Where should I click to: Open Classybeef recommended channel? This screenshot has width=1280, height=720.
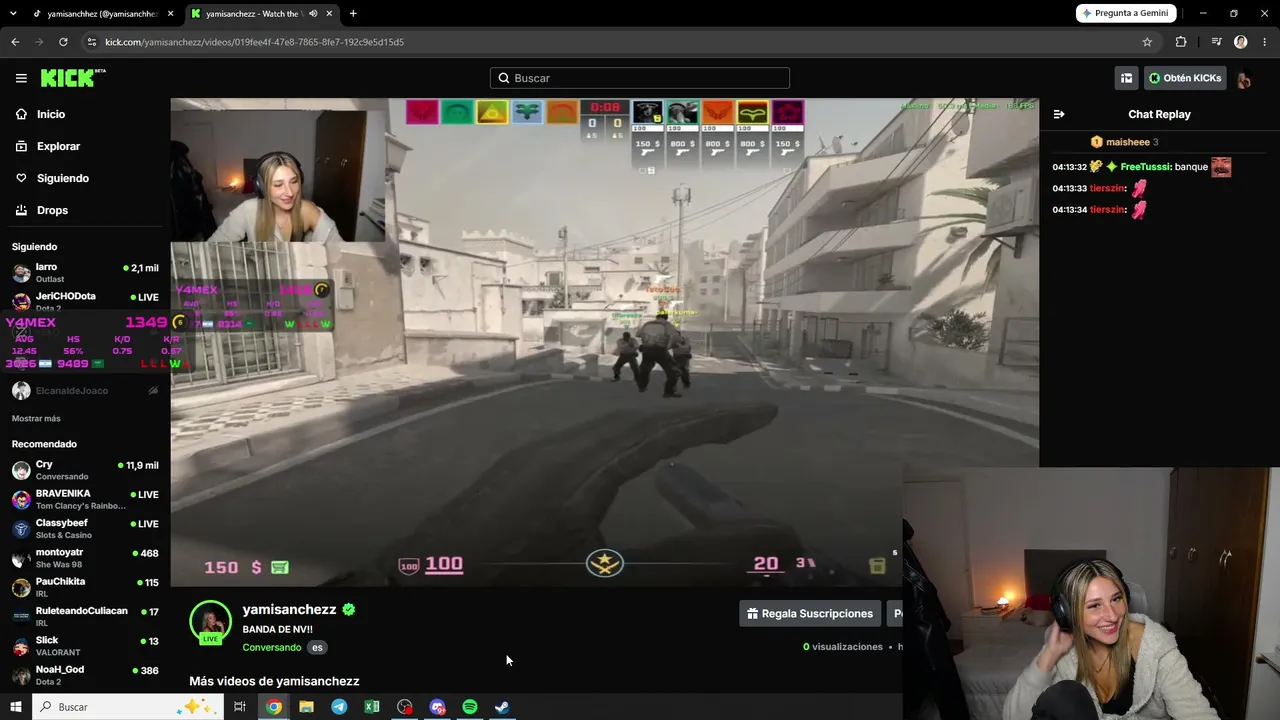85,528
